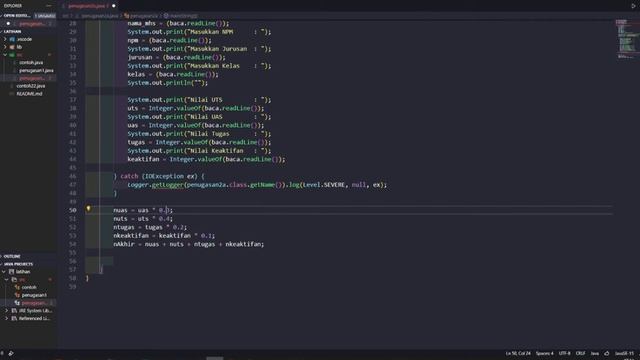Collapse the src chevron in Java Projects
640x360 pixels.
[x=7, y=280]
